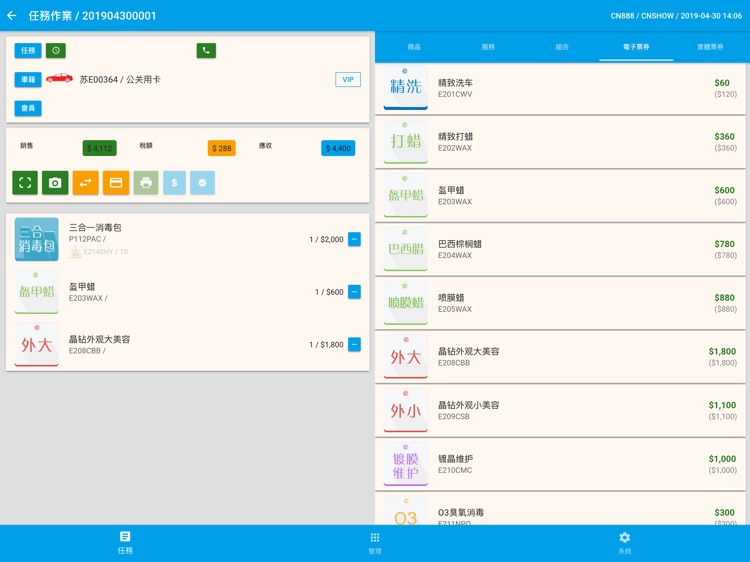Viewport: 750px width, 562px height.
Task: Click the blue 車籍 button
Action: click(x=28, y=79)
